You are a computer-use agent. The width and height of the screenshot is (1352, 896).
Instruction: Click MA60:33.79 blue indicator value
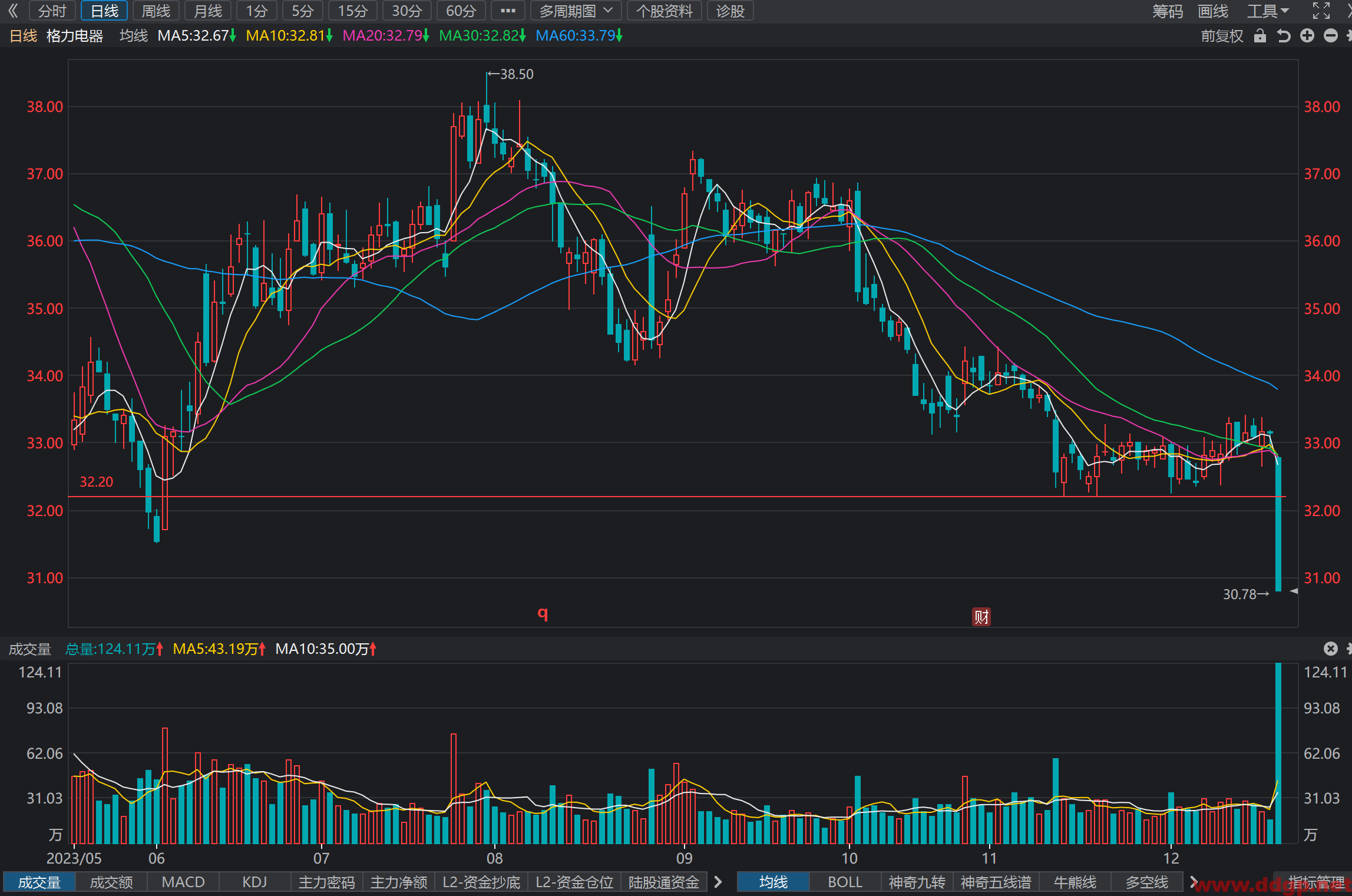pos(579,36)
